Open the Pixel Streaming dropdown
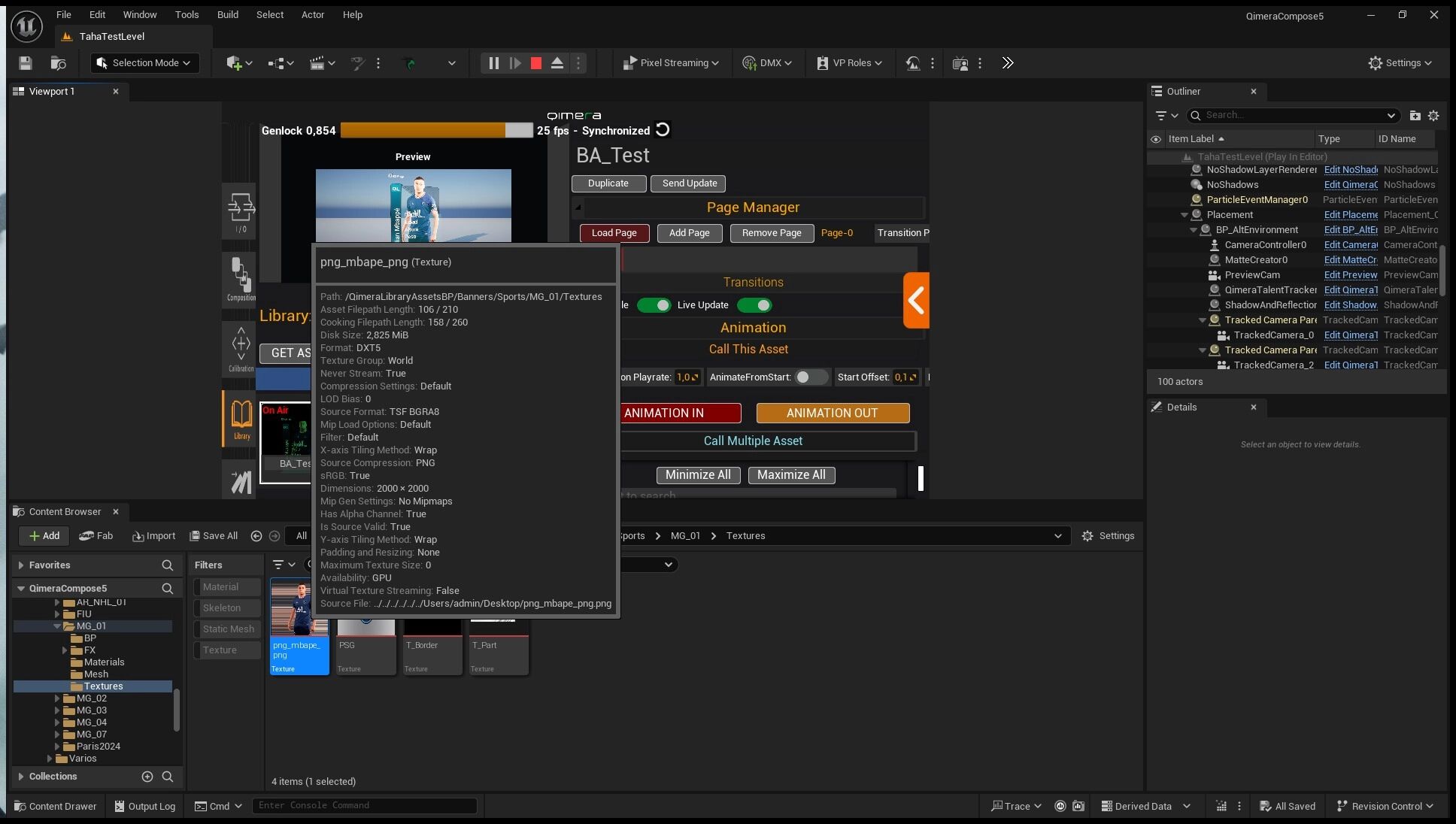 click(671, 63)
